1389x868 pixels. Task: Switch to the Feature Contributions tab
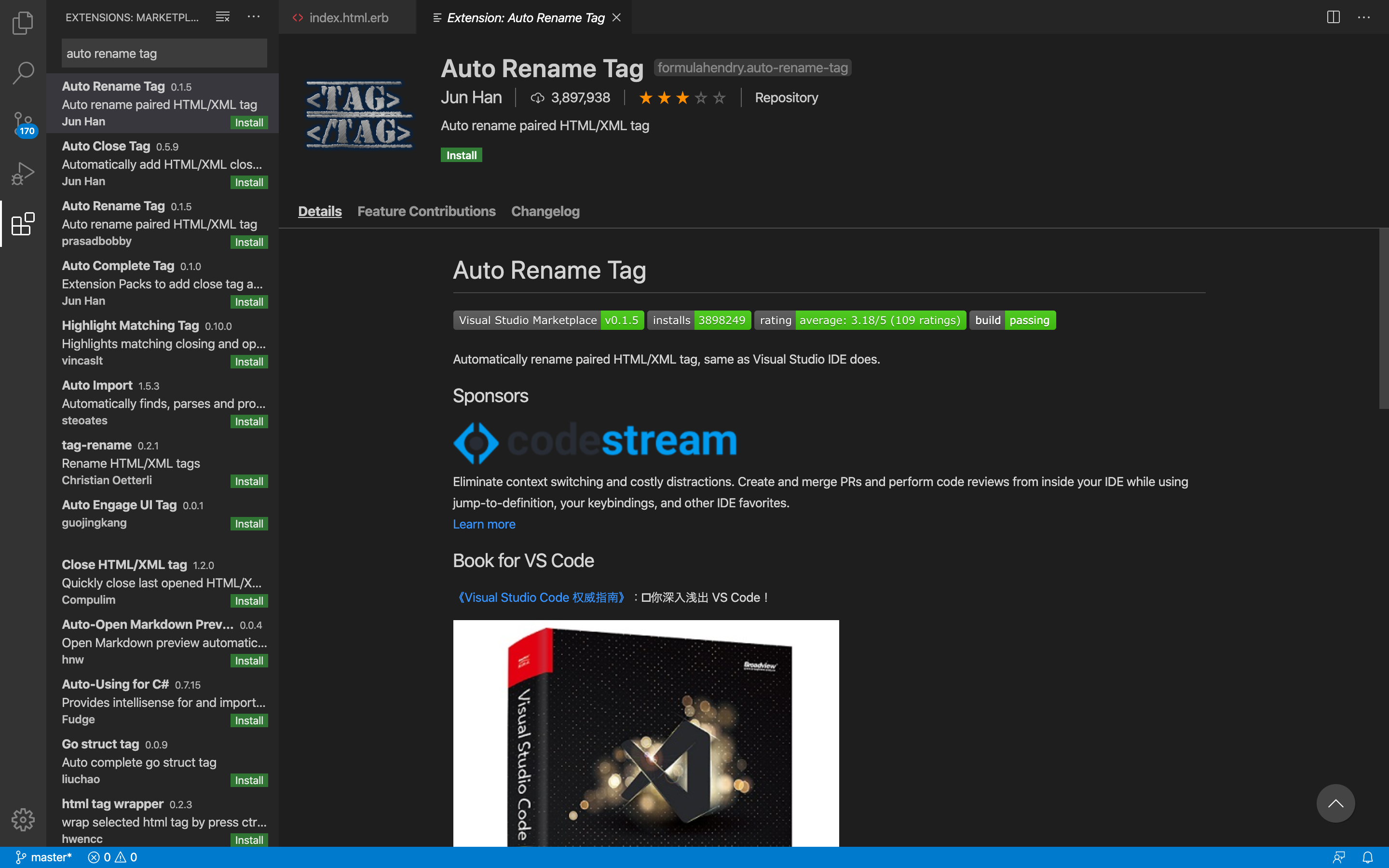[x=426, y=211]
